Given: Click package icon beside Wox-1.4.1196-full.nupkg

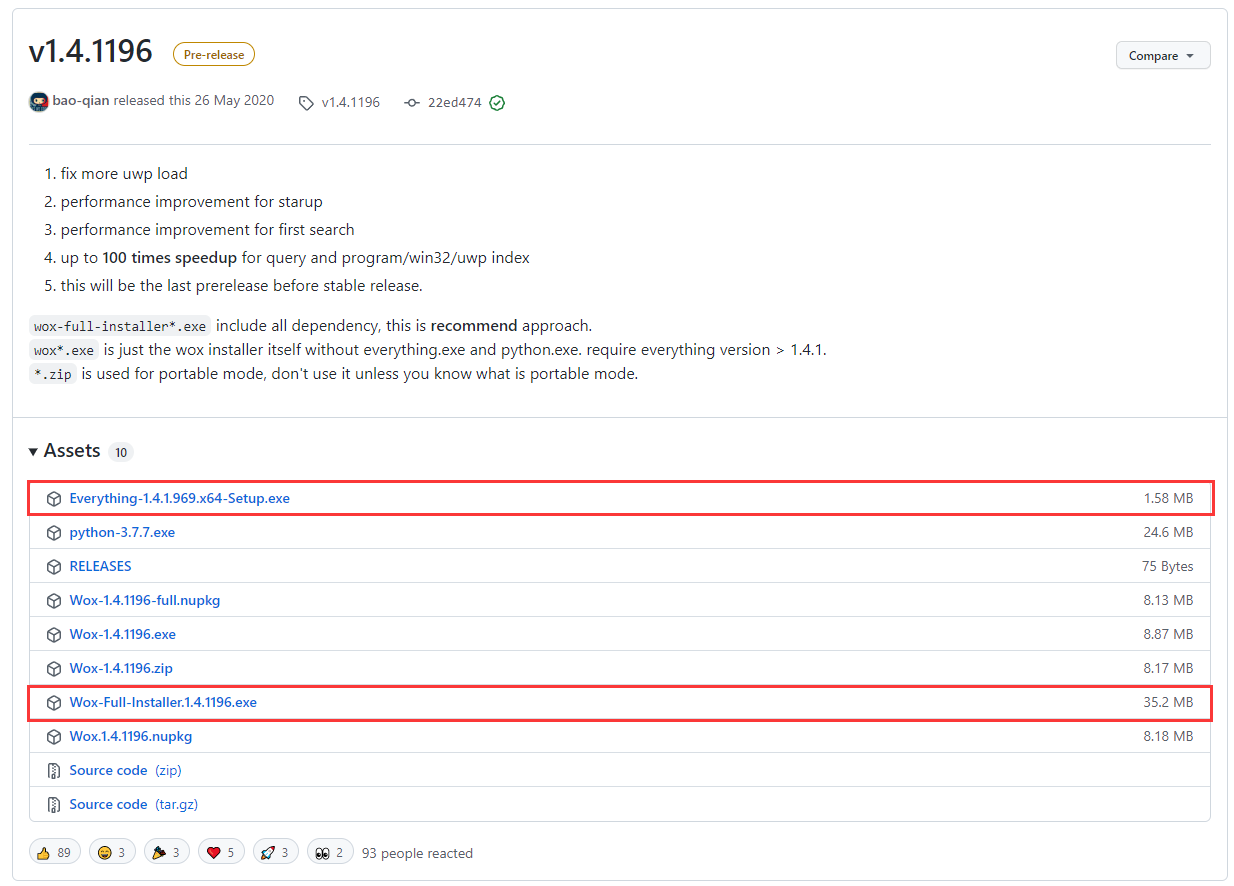Looking at the screenshot, I should coord(54,600).
